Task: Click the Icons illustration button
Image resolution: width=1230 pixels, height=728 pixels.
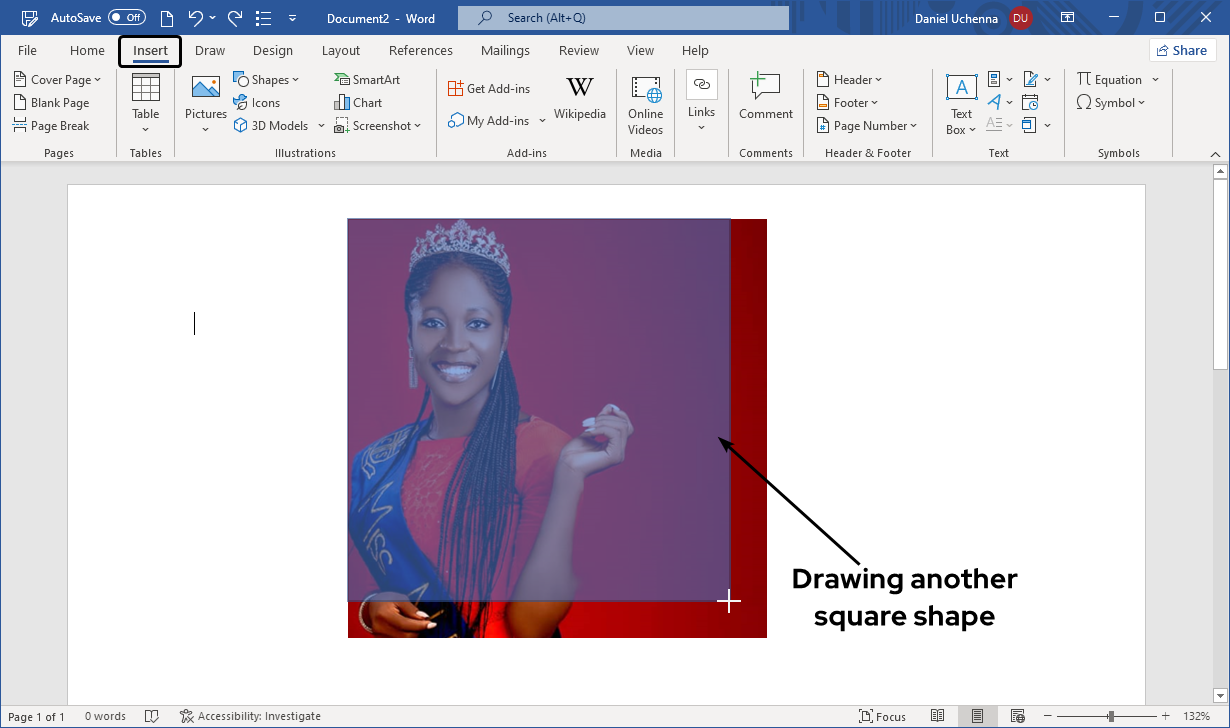Action: [256, 103]
